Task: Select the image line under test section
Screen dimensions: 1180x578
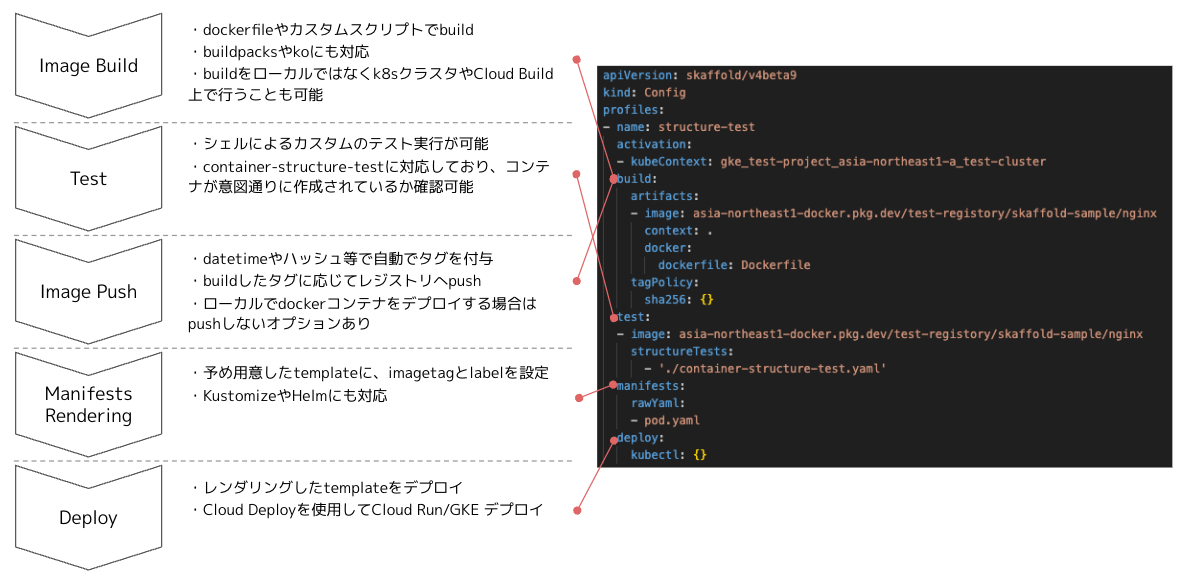Action: pyautogui.click(x=880, y=334)
